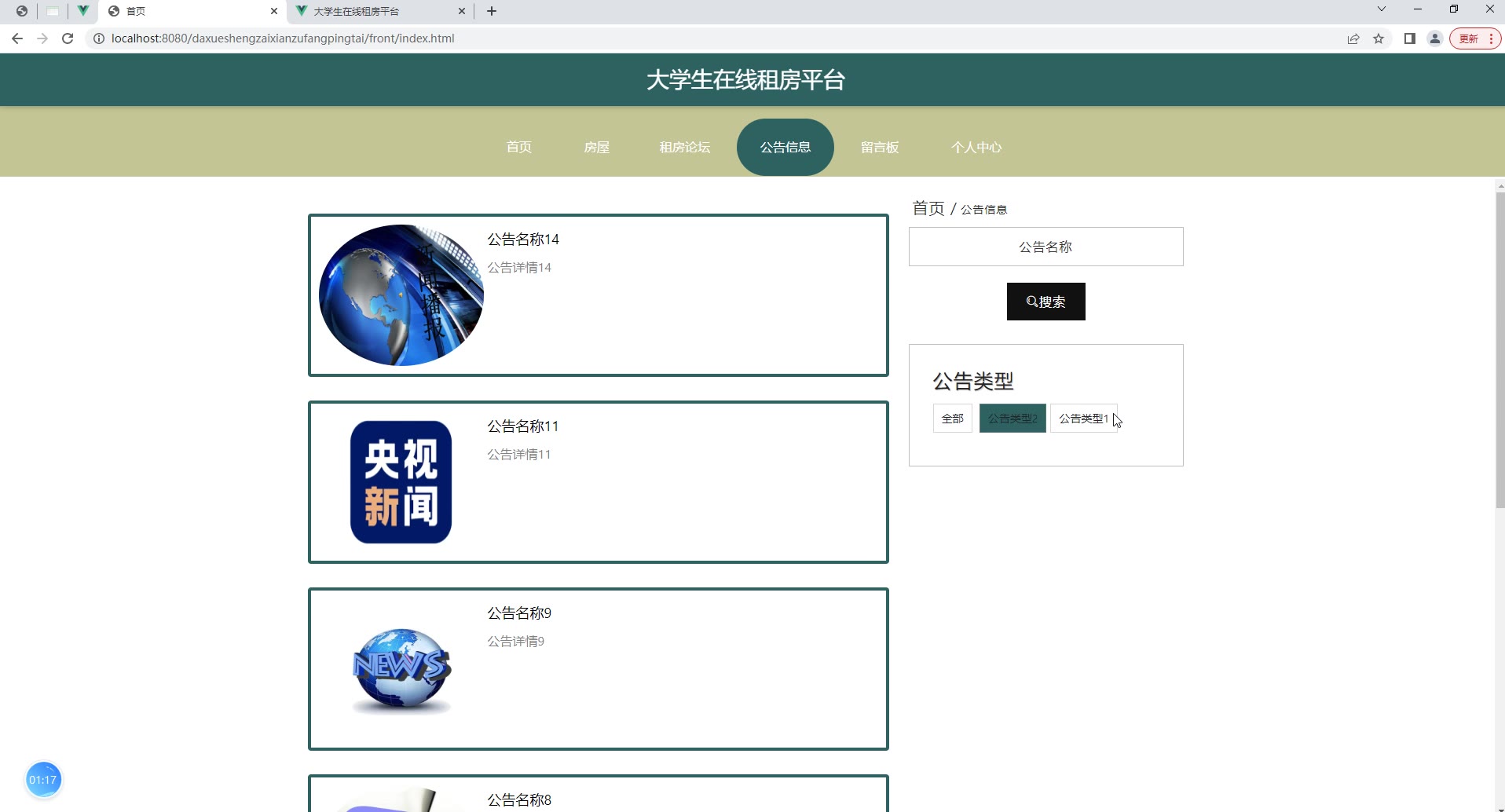The height and width of the screenshot is (812, 1505).
Task: Restore down the browser window
Action: coord(1454,9)
